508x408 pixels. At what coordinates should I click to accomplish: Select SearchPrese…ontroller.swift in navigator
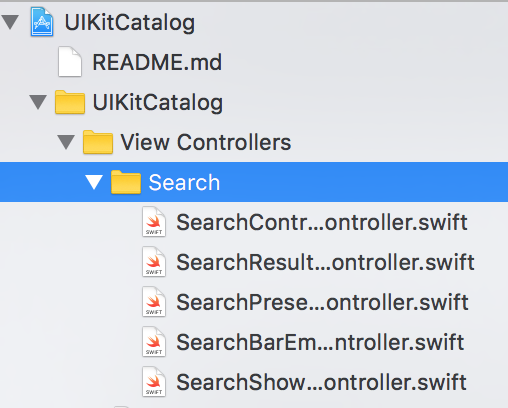pyautogui.click(x=322, y=302)
